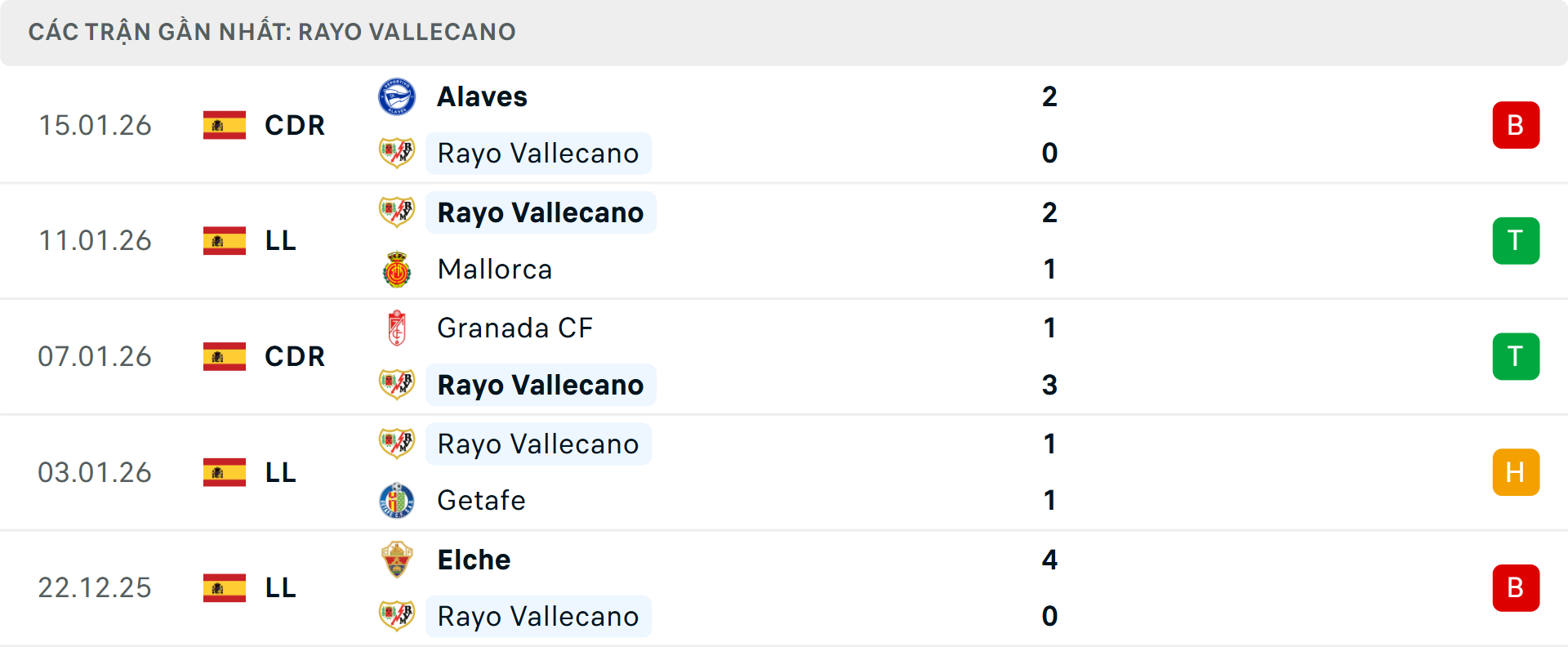Screen dimensions: 1568x647
Task: Toggle the yellow H badge for the Getafe draw
Action: point(1516,472)
